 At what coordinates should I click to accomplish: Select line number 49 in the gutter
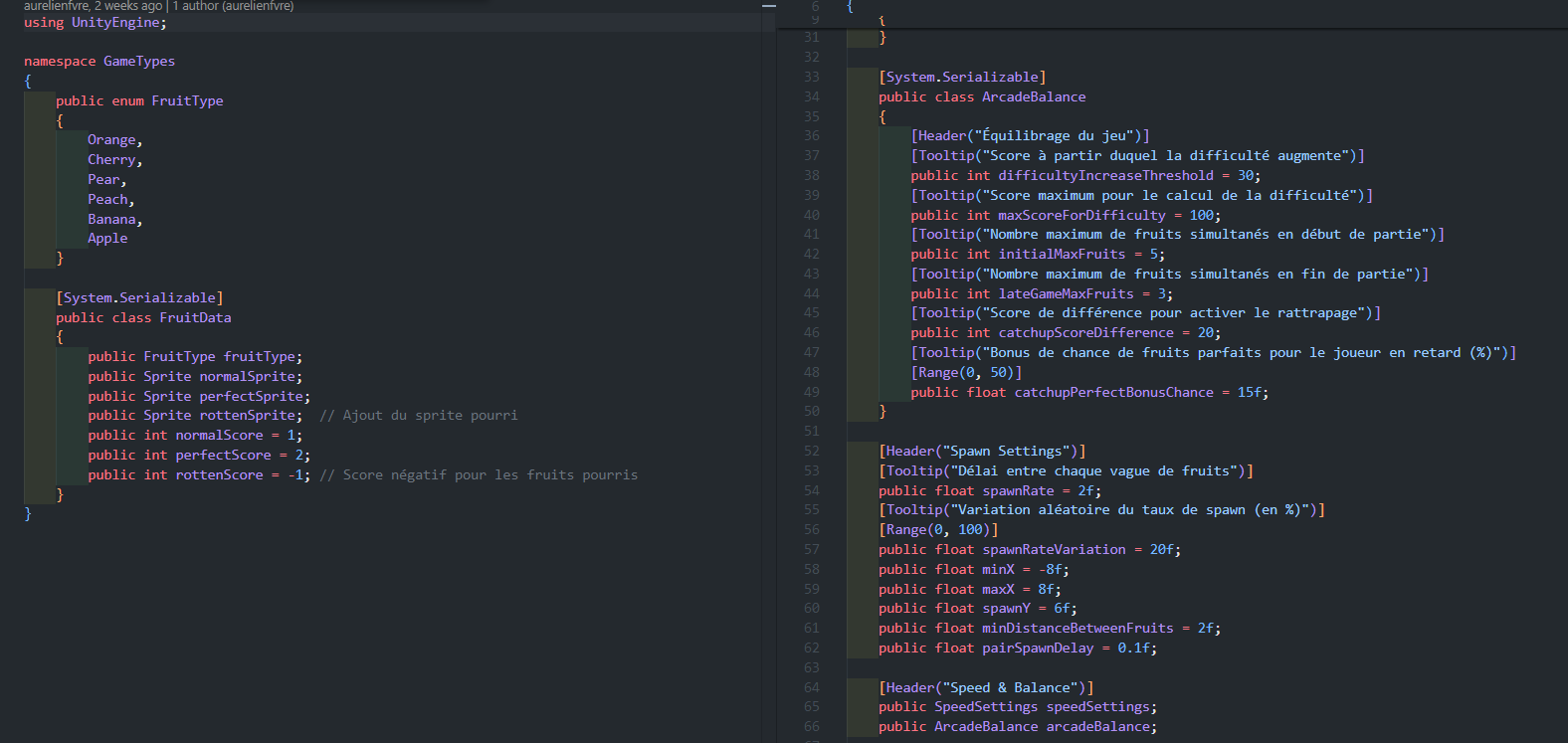pos(812,393)
